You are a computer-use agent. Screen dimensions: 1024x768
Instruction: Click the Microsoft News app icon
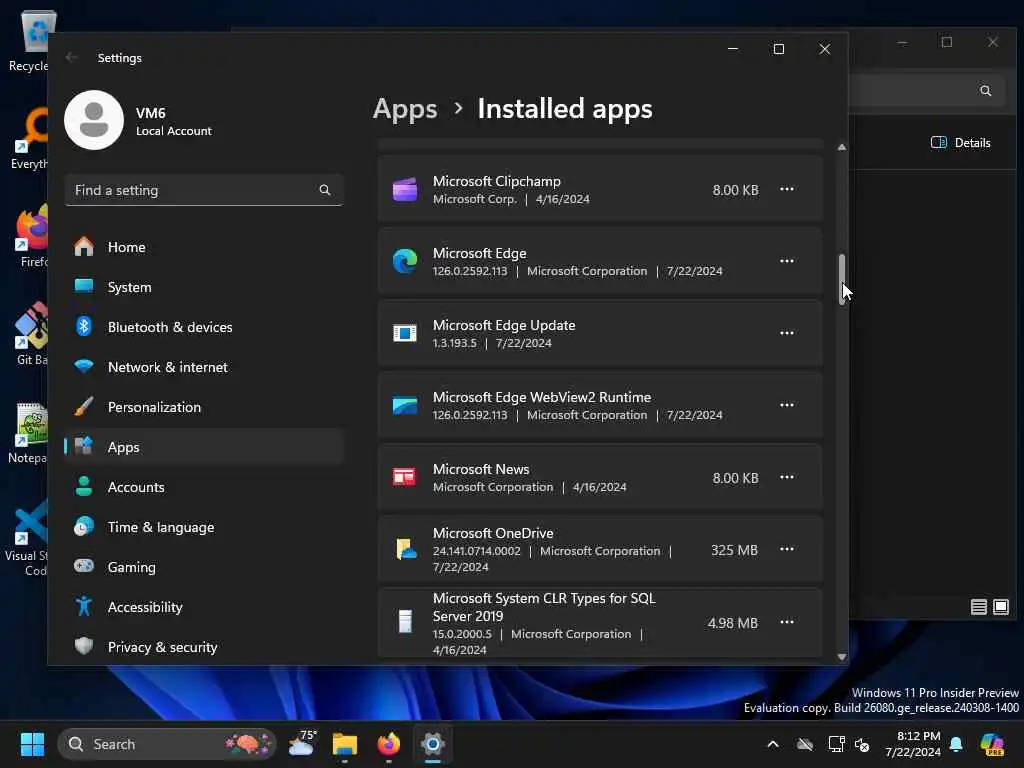pos(404,477)
